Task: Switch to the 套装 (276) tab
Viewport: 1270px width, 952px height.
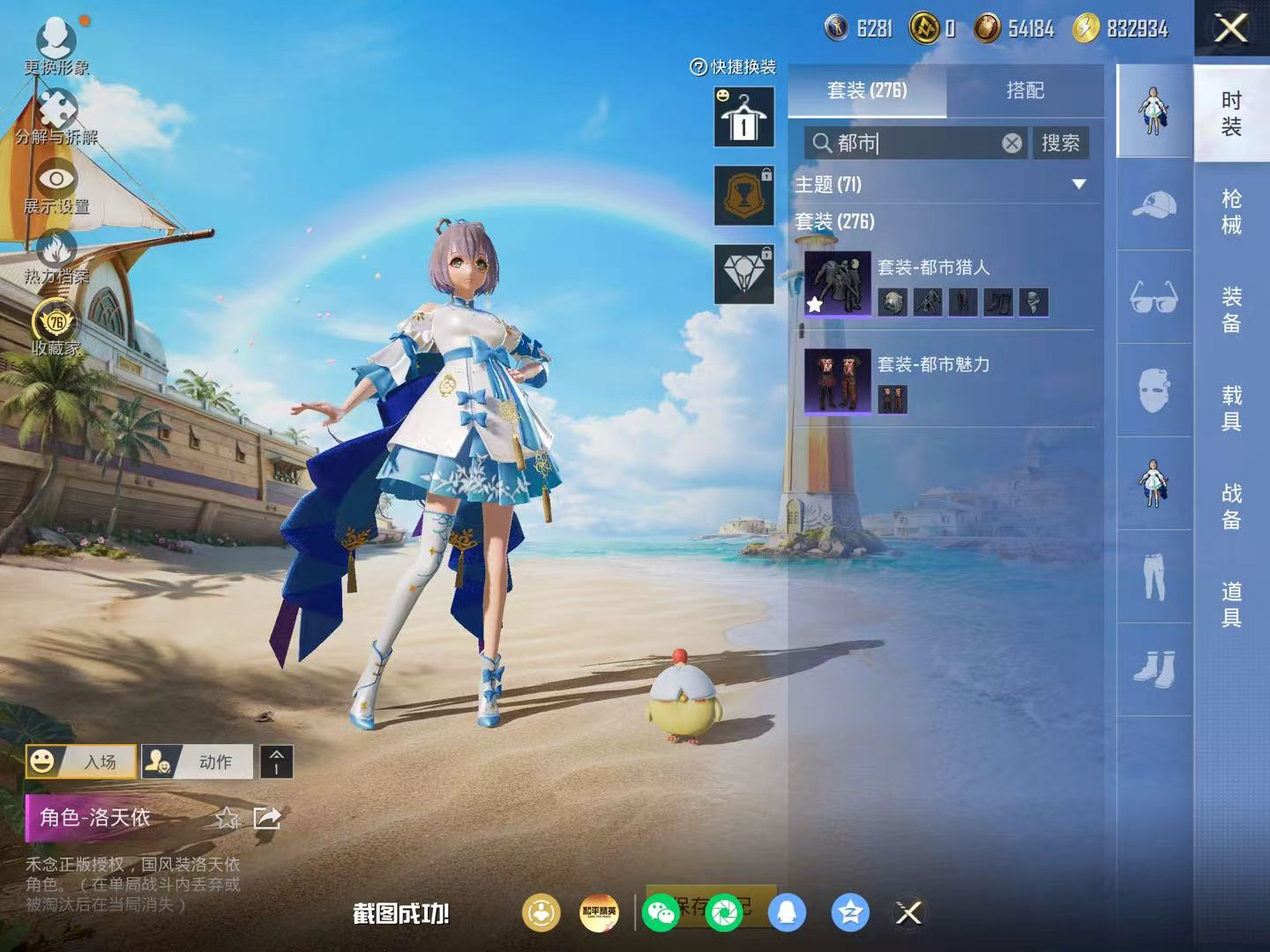Action: click(867, 91)
